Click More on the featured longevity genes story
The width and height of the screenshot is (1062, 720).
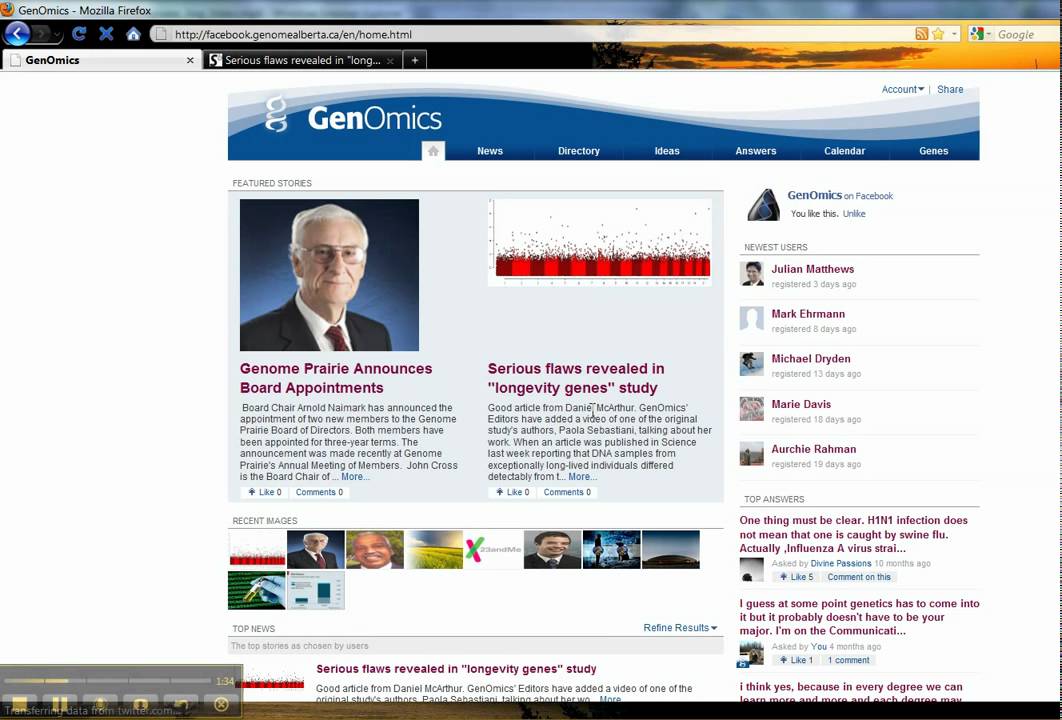(x=582, y=477)
